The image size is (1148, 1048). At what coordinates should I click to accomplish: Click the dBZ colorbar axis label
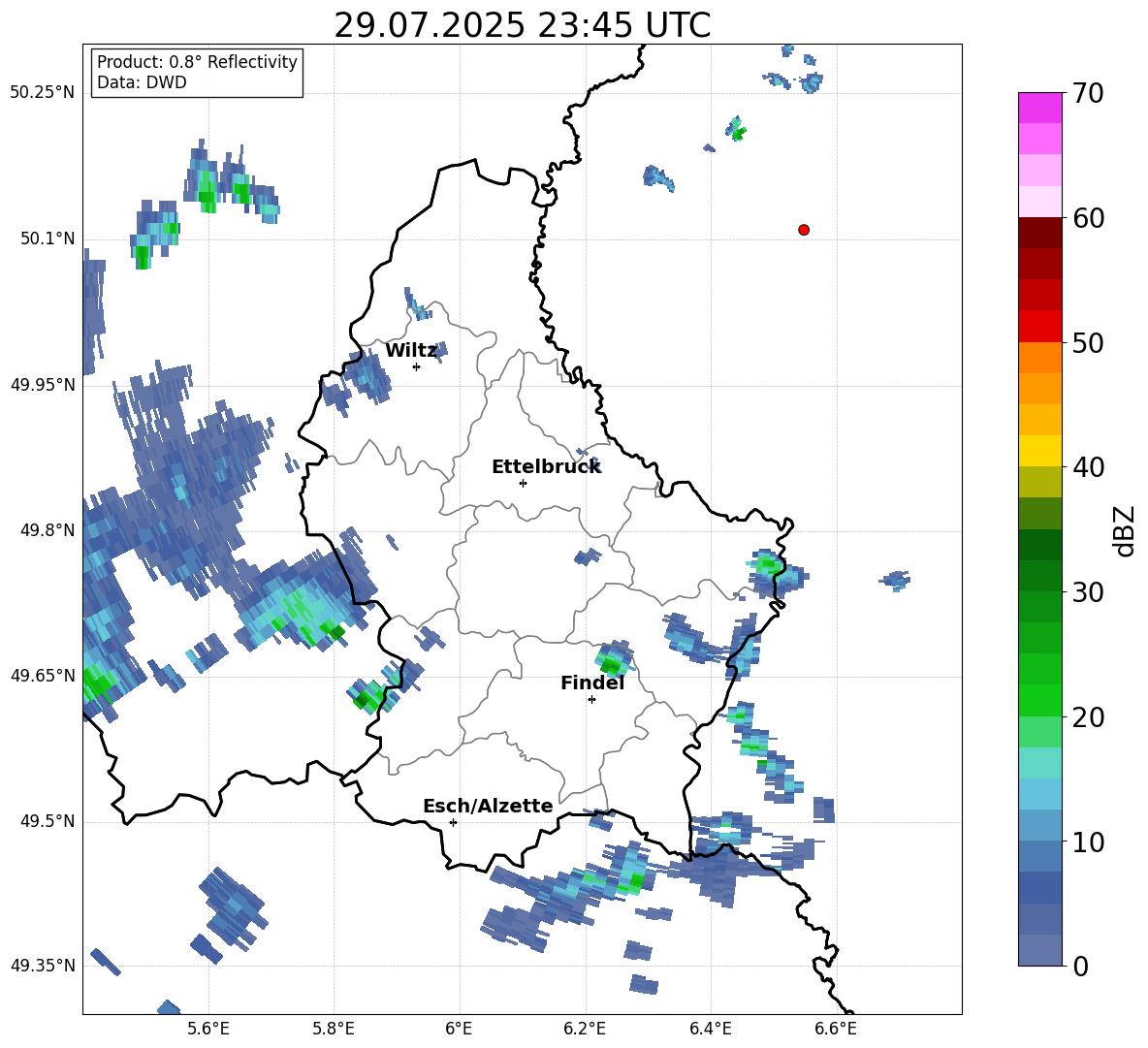point(1125,530)
